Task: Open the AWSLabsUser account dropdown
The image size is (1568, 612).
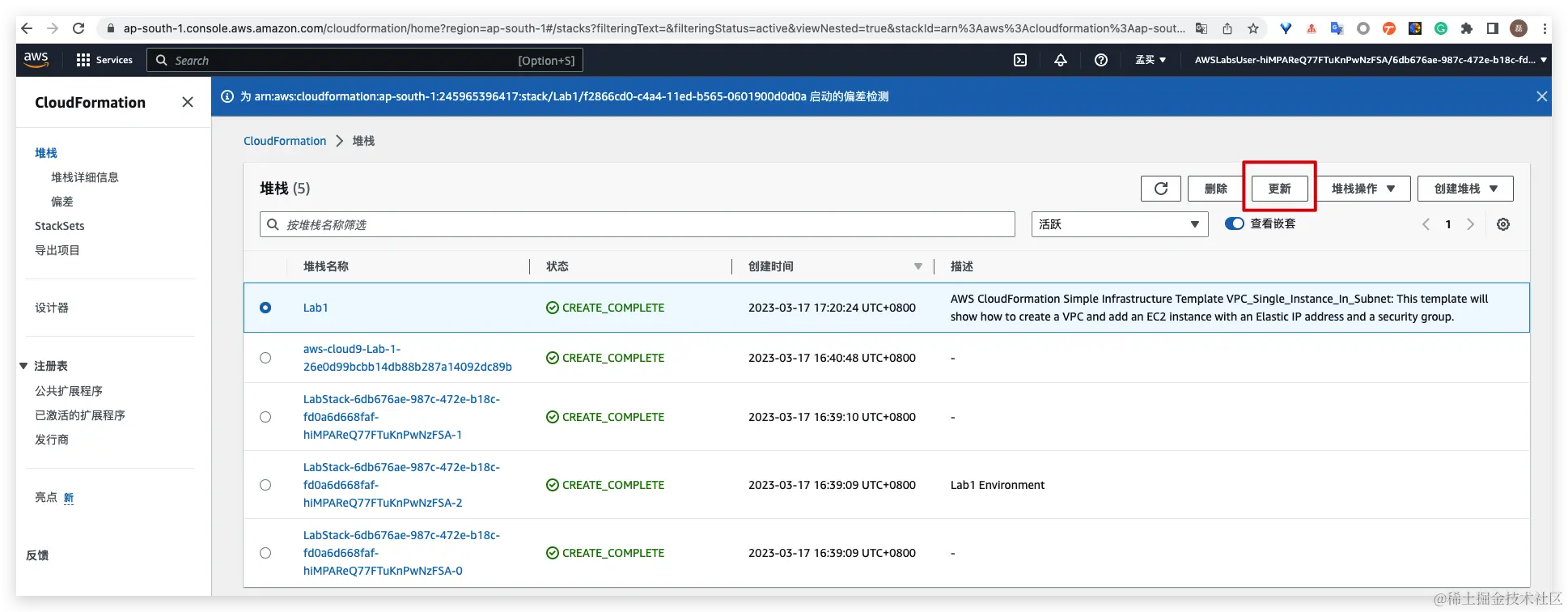Action: 1371,60
